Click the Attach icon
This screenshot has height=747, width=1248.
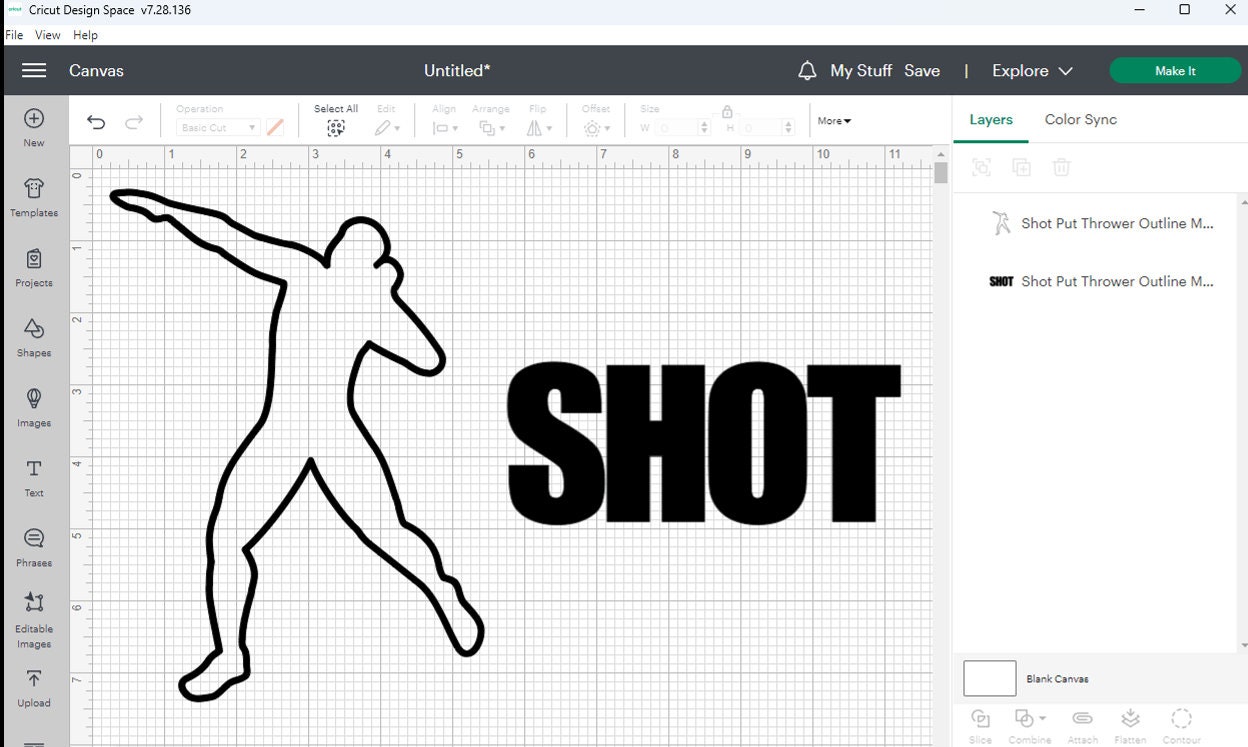tap(1082, 722)
